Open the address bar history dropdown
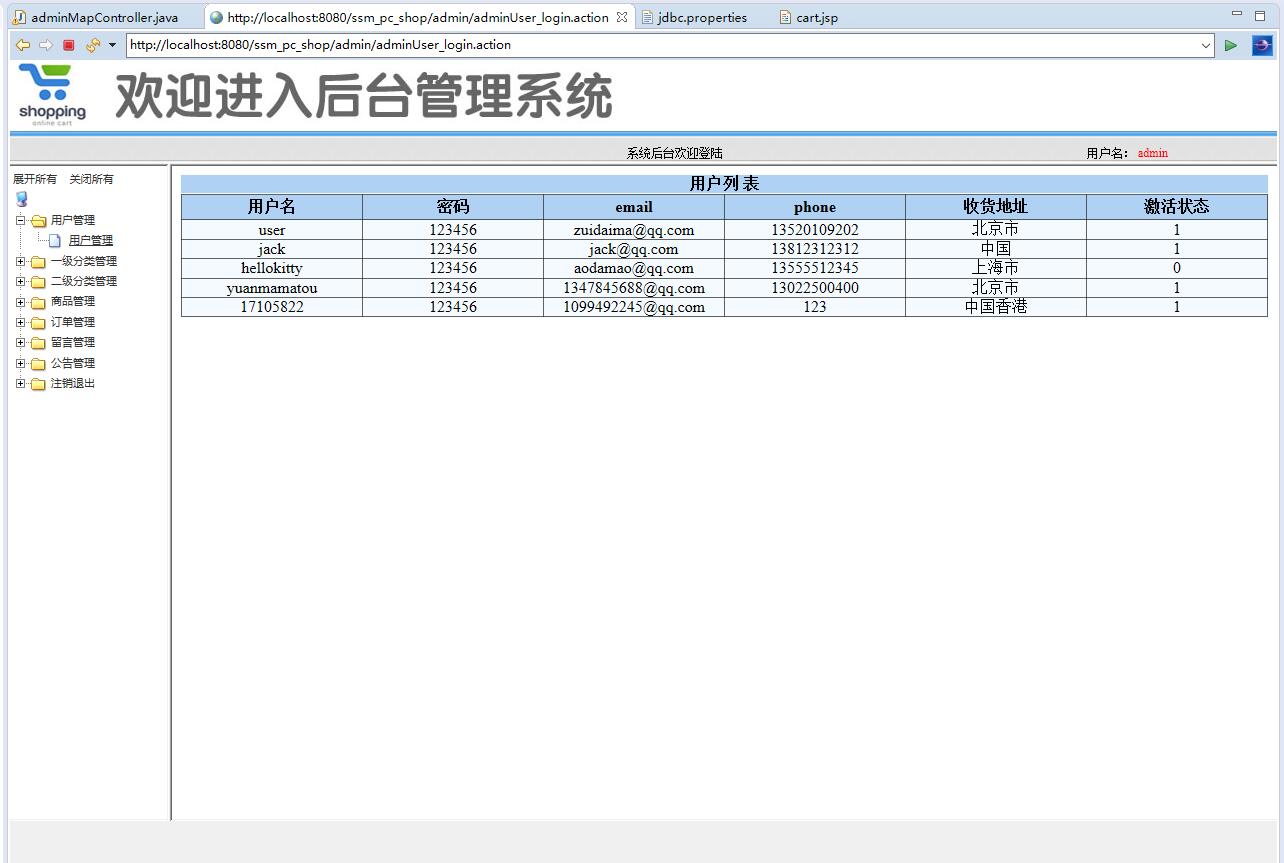Viewport: 1284px width, 863px height. point(1204,45)
